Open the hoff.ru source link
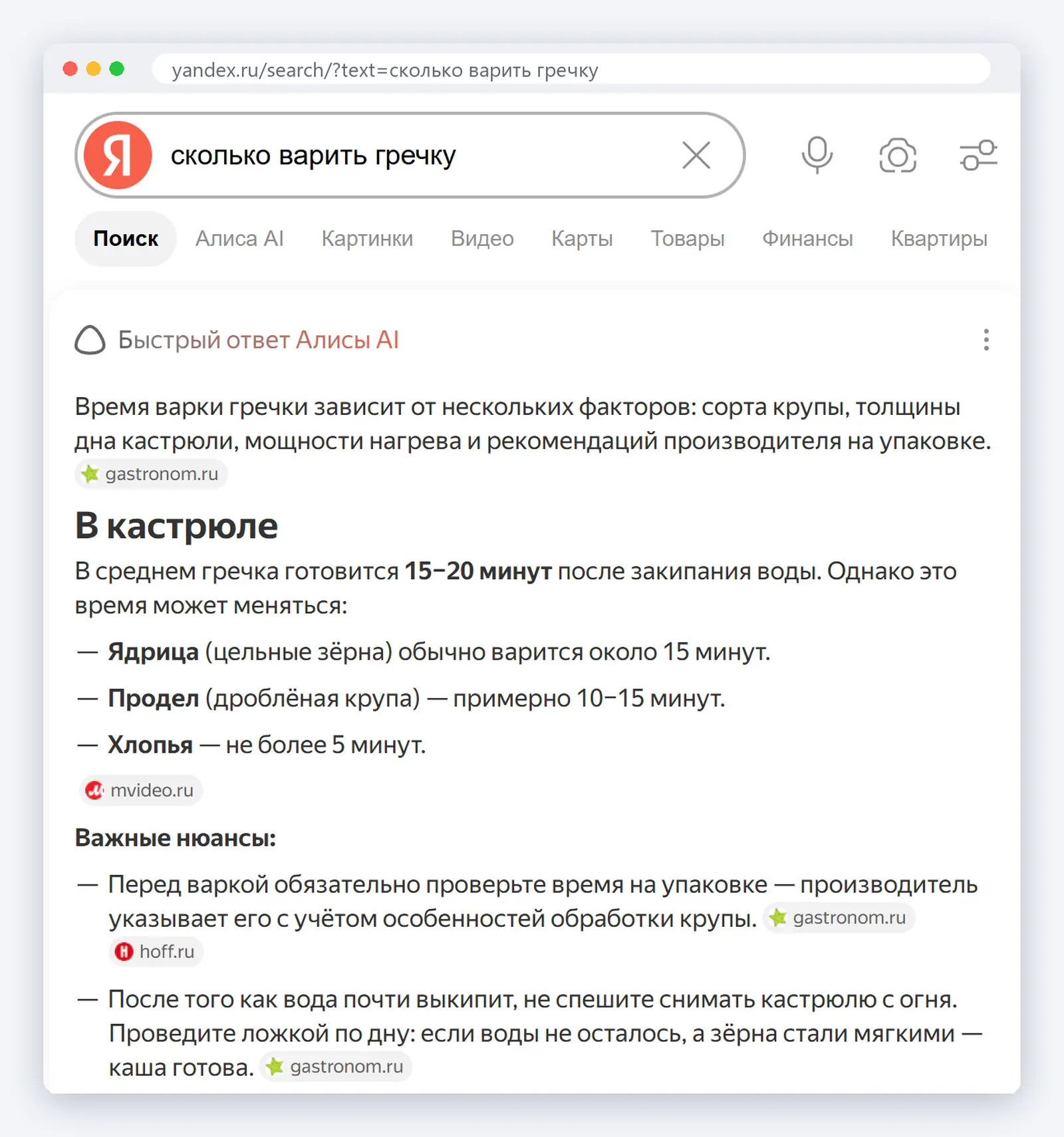Screen dimensions: 1064x1137 point(156,951)
